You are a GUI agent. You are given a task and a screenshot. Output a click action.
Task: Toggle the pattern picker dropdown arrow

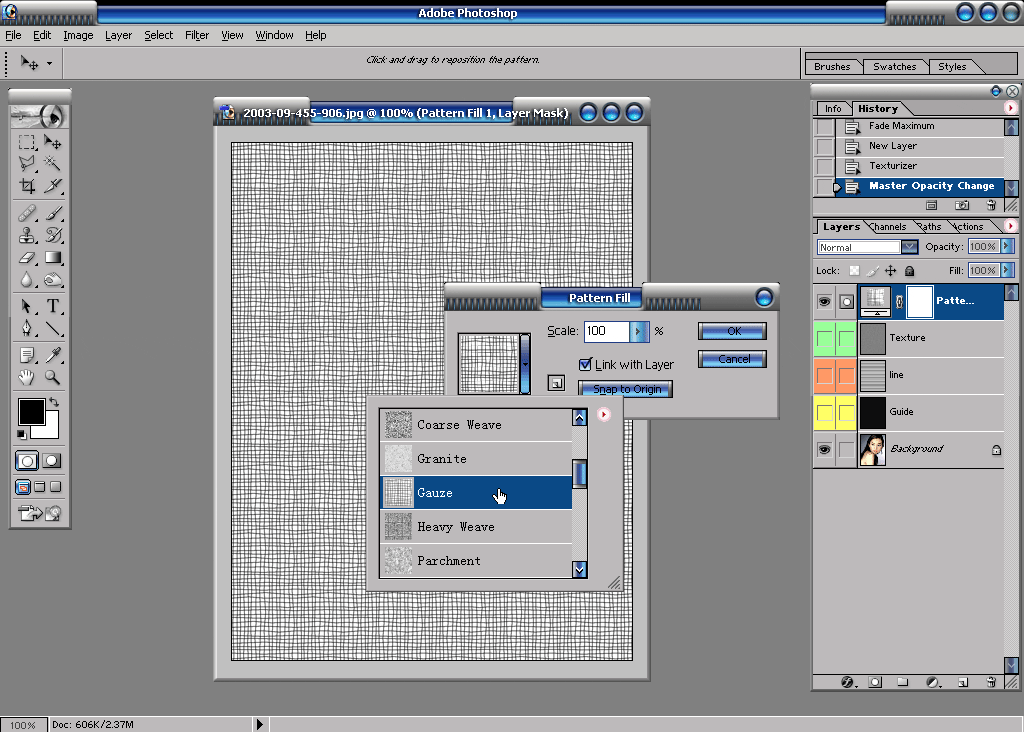click(525, 364)
